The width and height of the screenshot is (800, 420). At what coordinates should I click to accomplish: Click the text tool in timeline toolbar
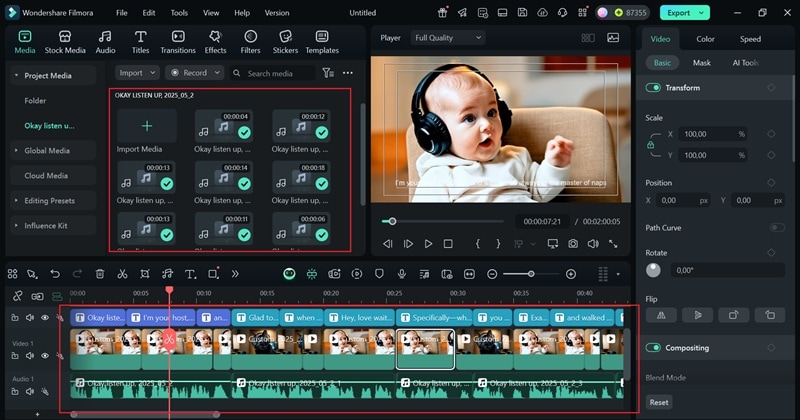coord(190,274)
